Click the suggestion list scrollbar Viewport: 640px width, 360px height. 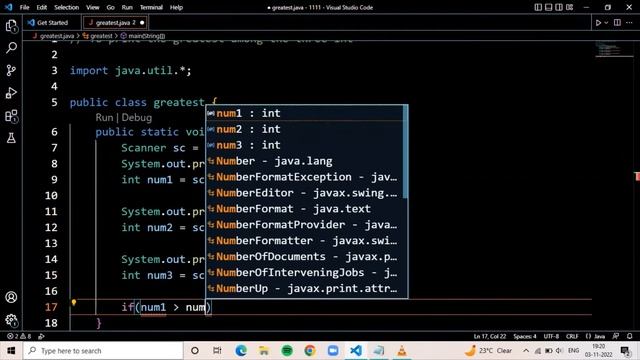[405, 152]
